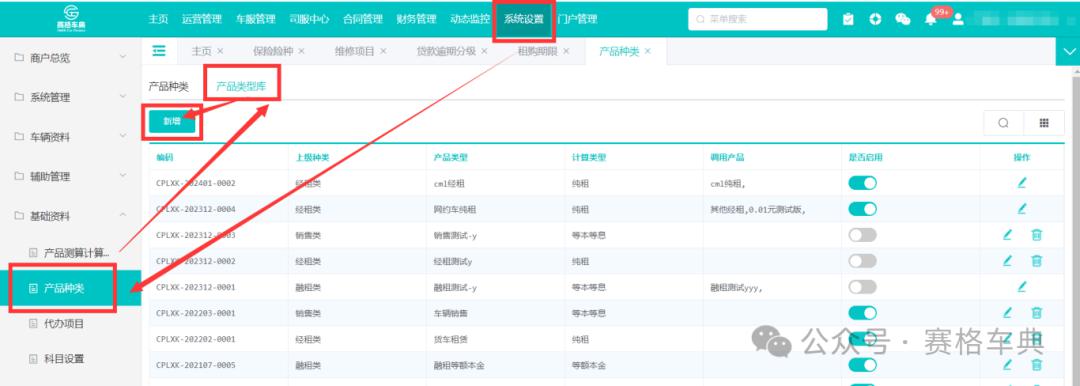This screenshot has width=1080, height=386.
Task: Focus the 菜单搜索 search field
Action: (758, 19)
